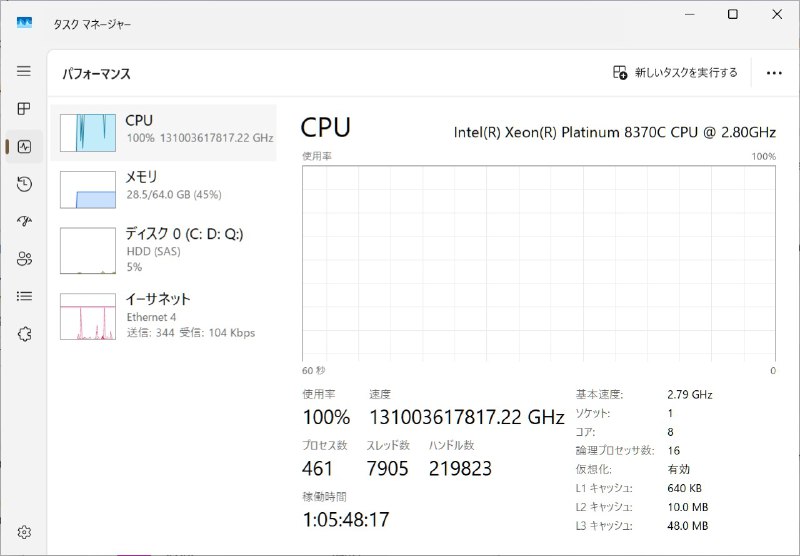Open the Startup apps page icon
Image resolution: width=800 pixels, height=556 pixels.
pyautogui.click(x=24, y=221)
